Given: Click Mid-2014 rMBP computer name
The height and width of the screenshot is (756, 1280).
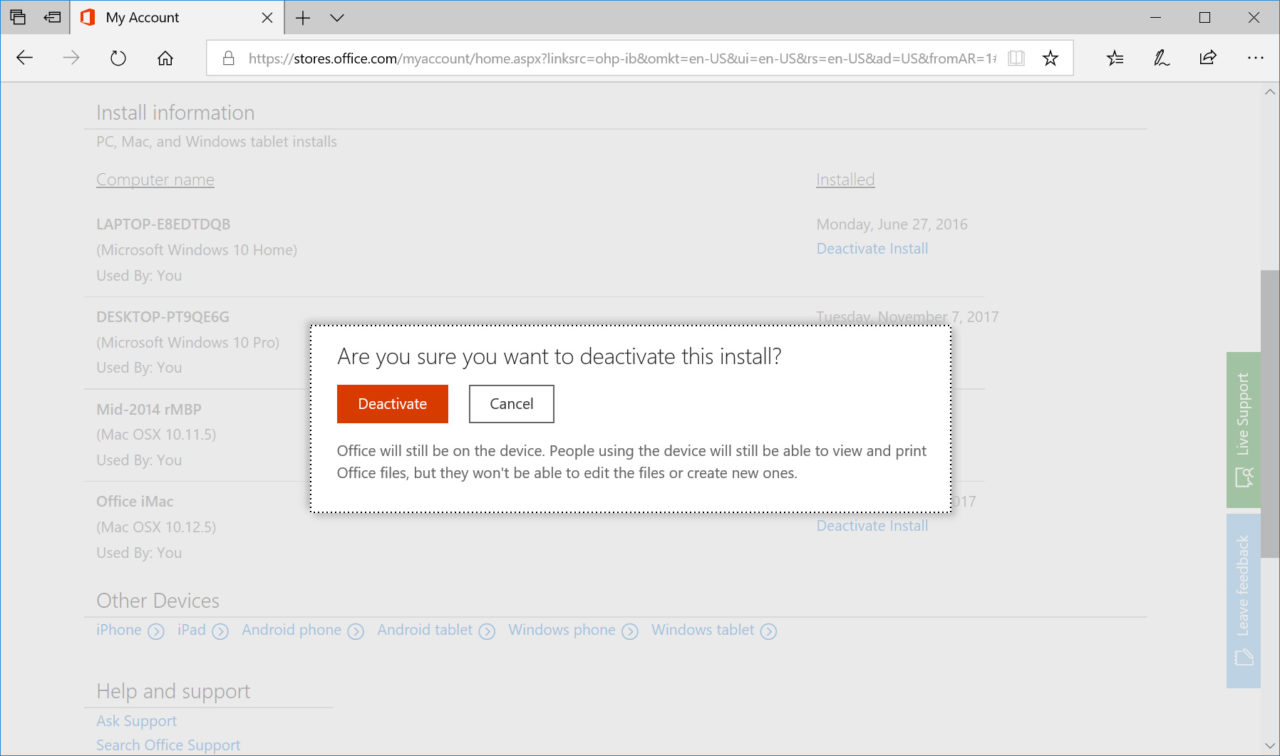Looking at the screenshot, I should (x=149, y=409).
